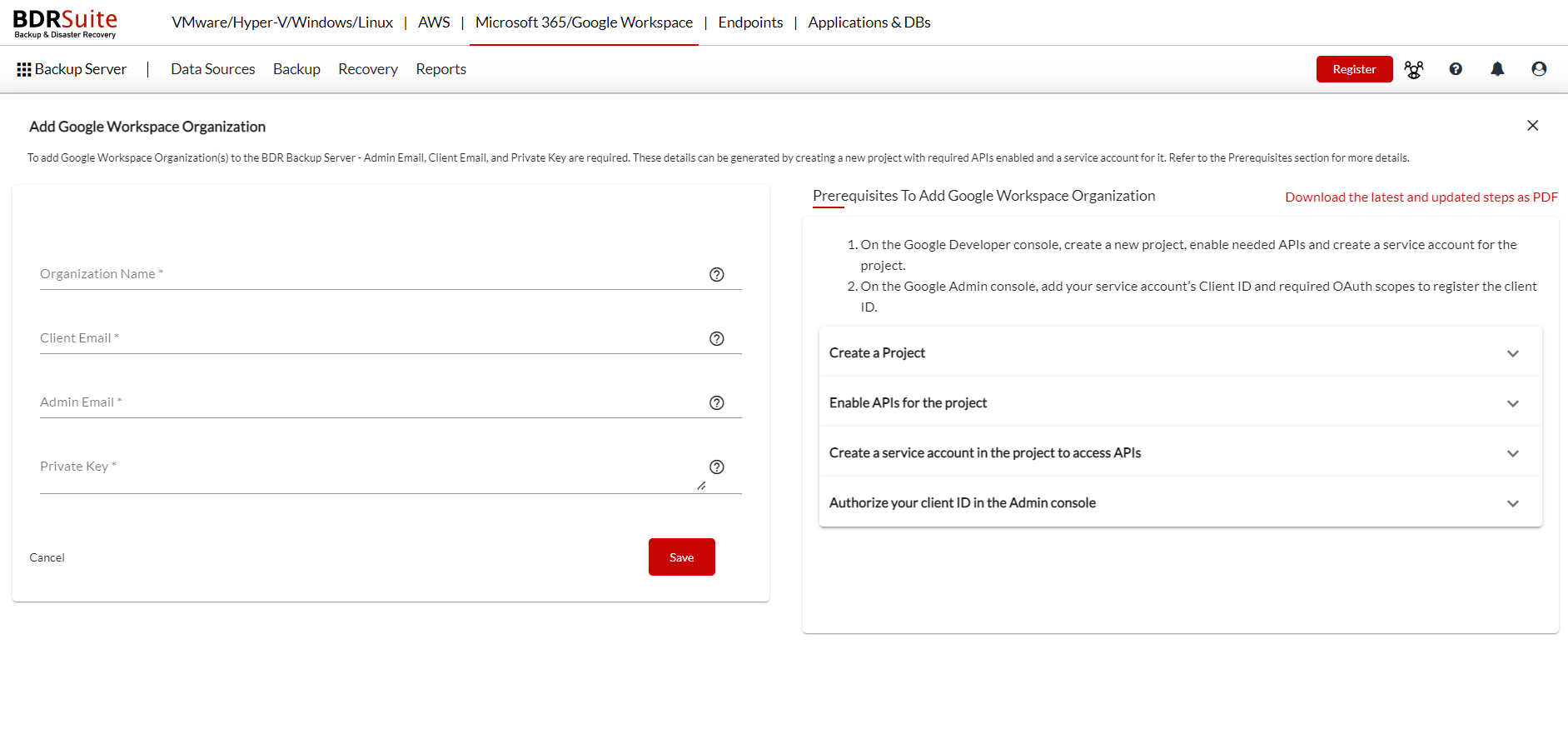
Task: Close the Add Google Workspace Organization page
Action: click(1532, 126)
